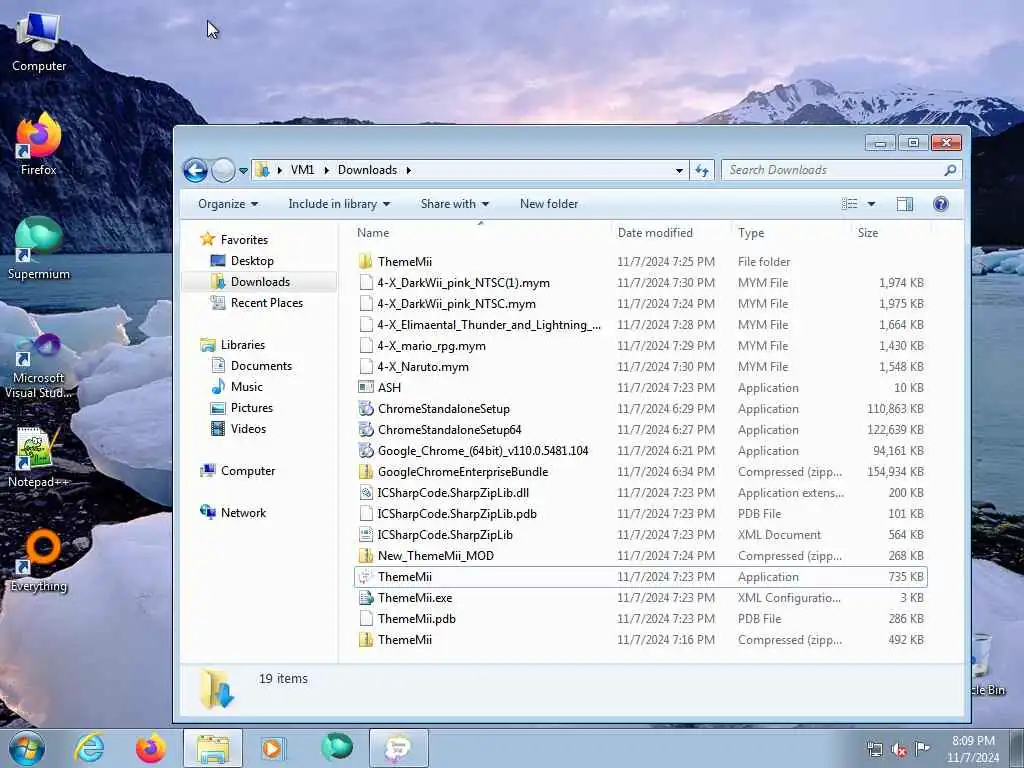Open the Action Center flag icon

921,749
